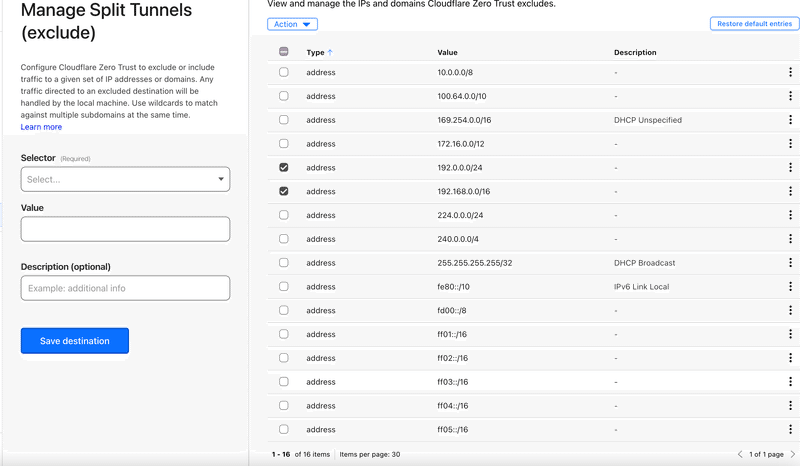Click the DHCP Broadcast description text
The image size is (800, 466).
pos(644,263)
